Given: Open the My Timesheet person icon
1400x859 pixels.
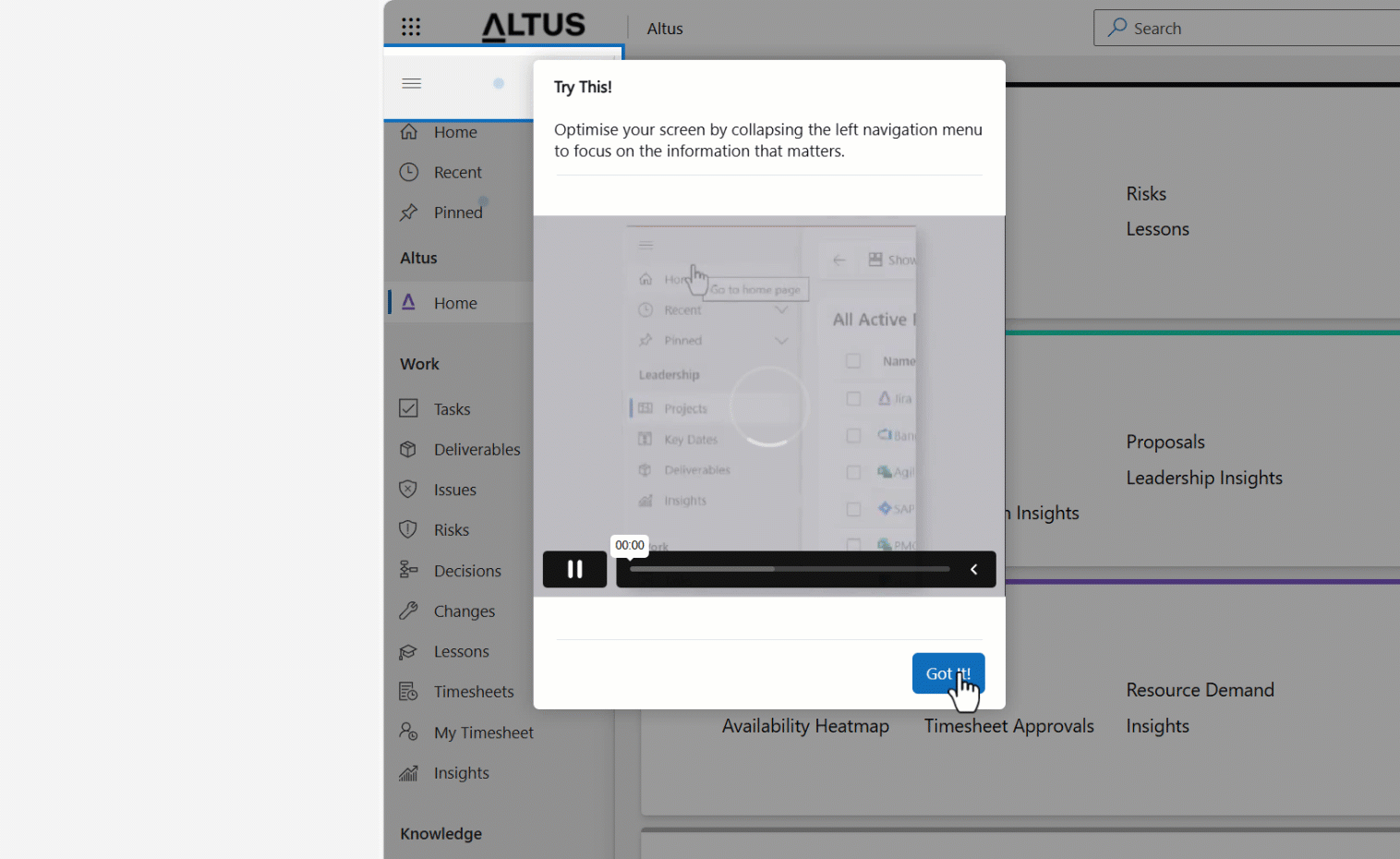Looking at the screenshot, I should click(409, 732).
